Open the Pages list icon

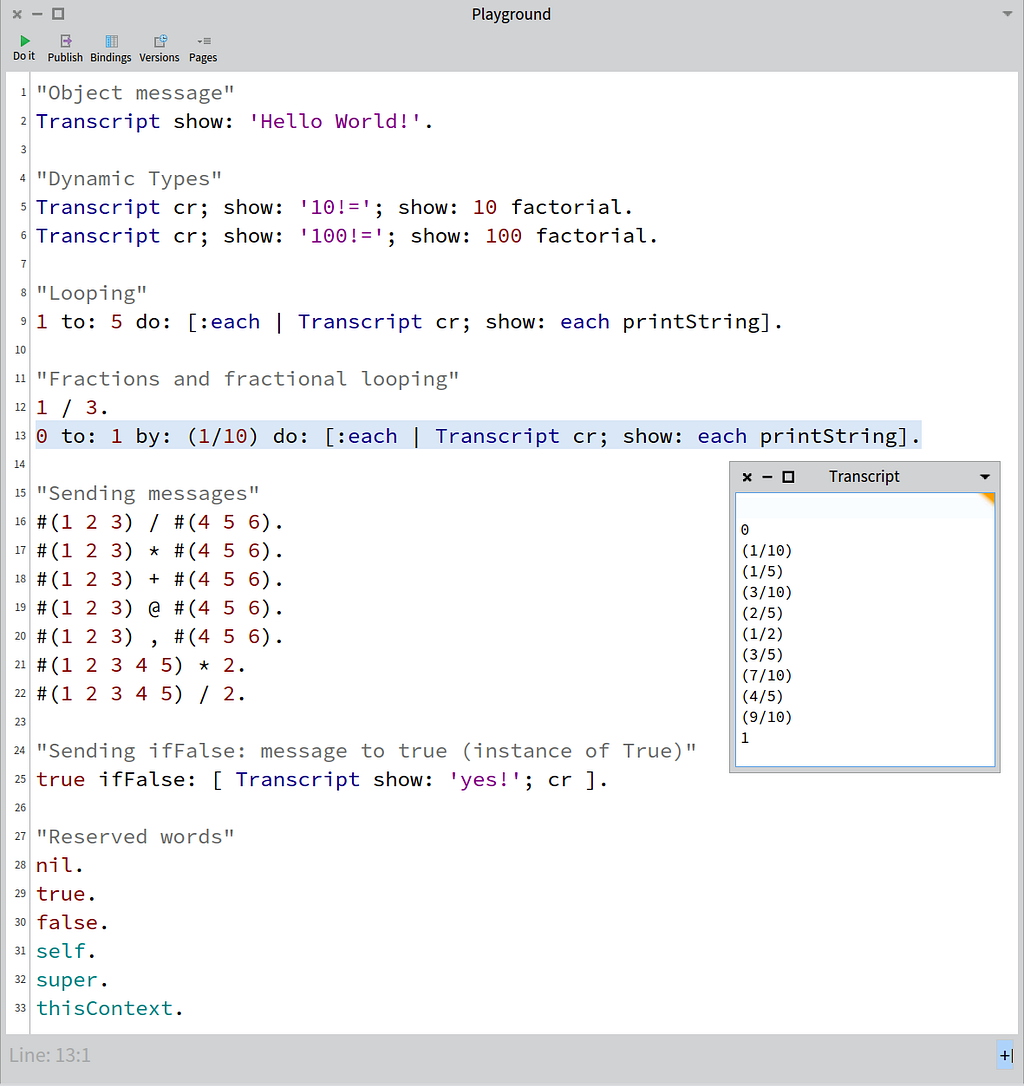(203, 48)
